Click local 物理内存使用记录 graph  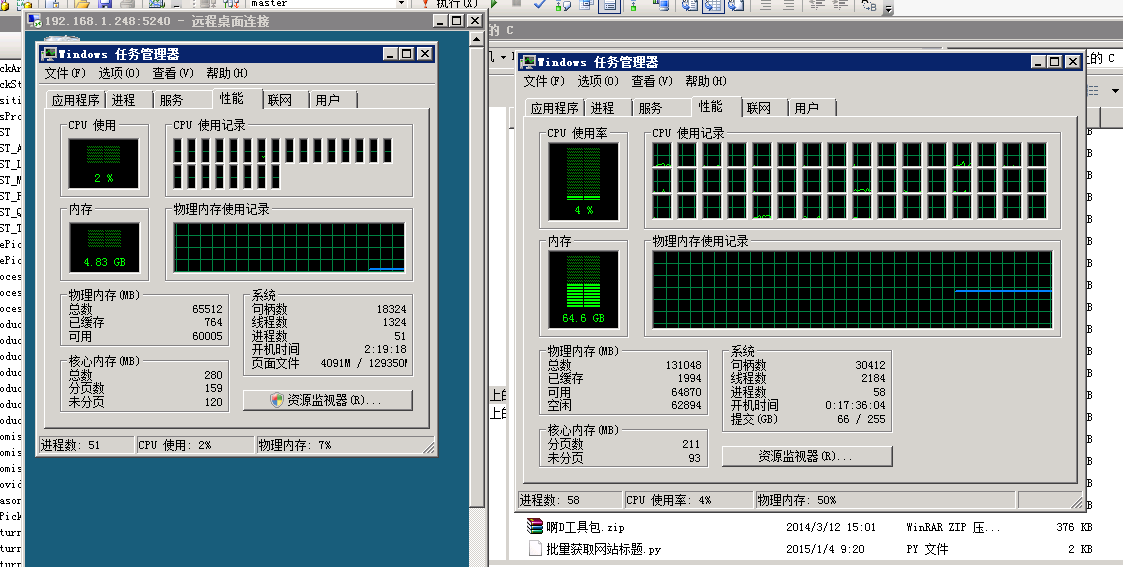click(x=852, y=289)
